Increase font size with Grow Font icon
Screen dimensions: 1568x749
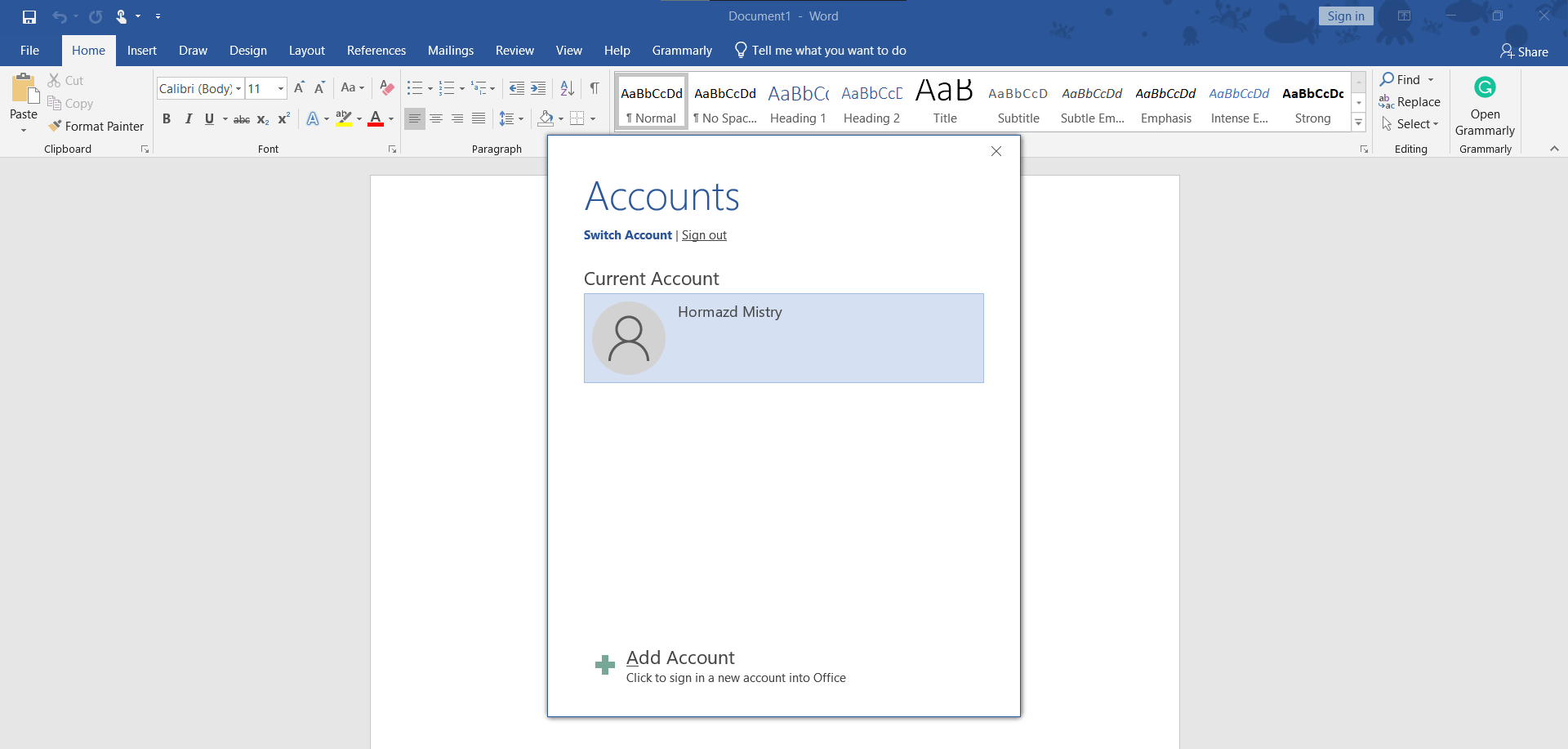click(299, 88)
